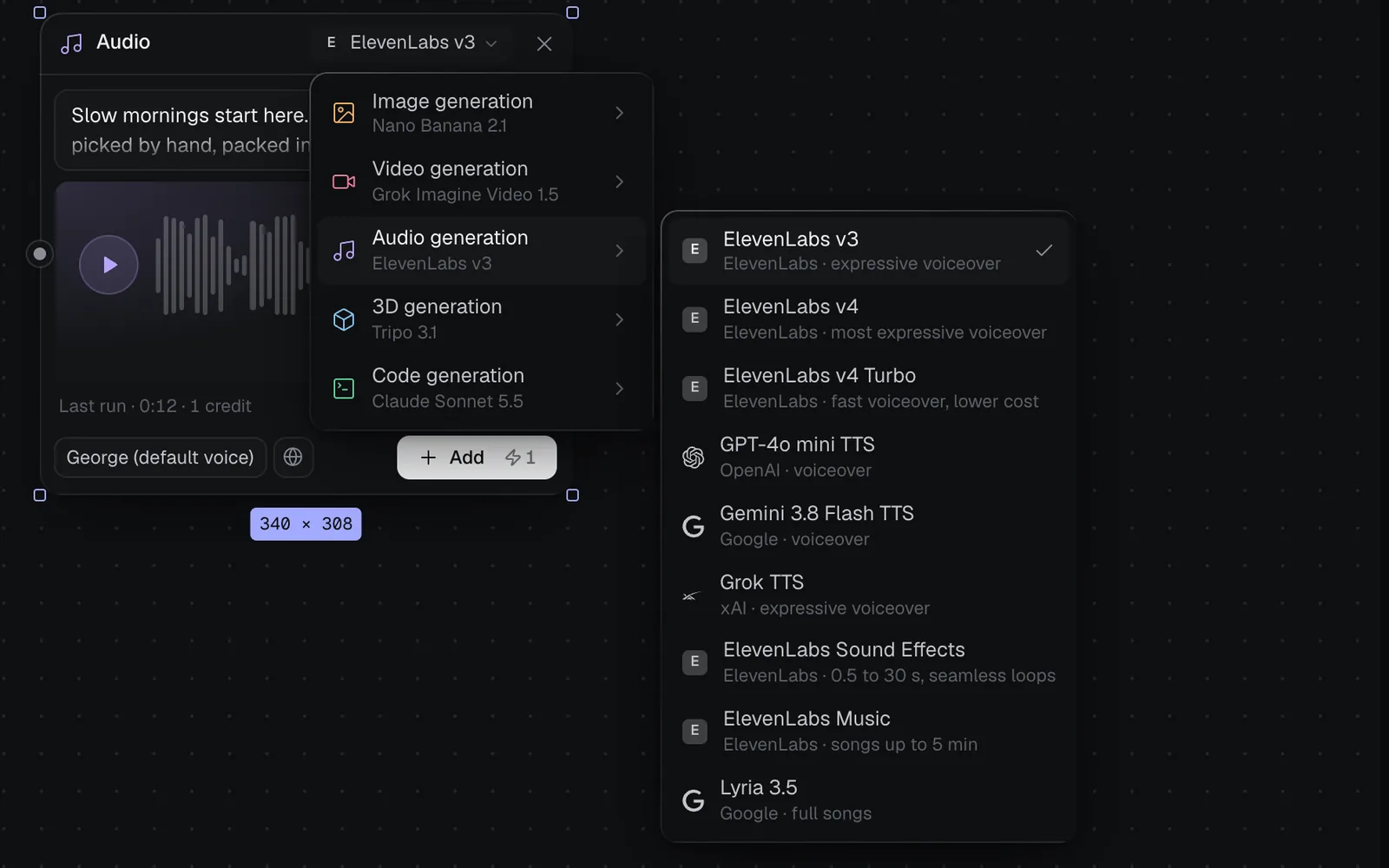Click the Video generation camera icon
1389x868 pixels.
344,181
